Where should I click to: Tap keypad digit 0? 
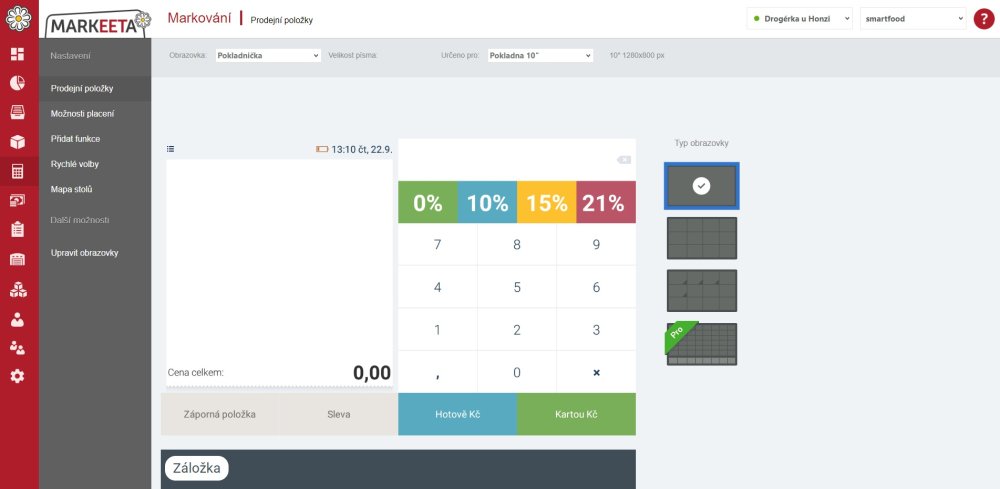click(517, 372)
